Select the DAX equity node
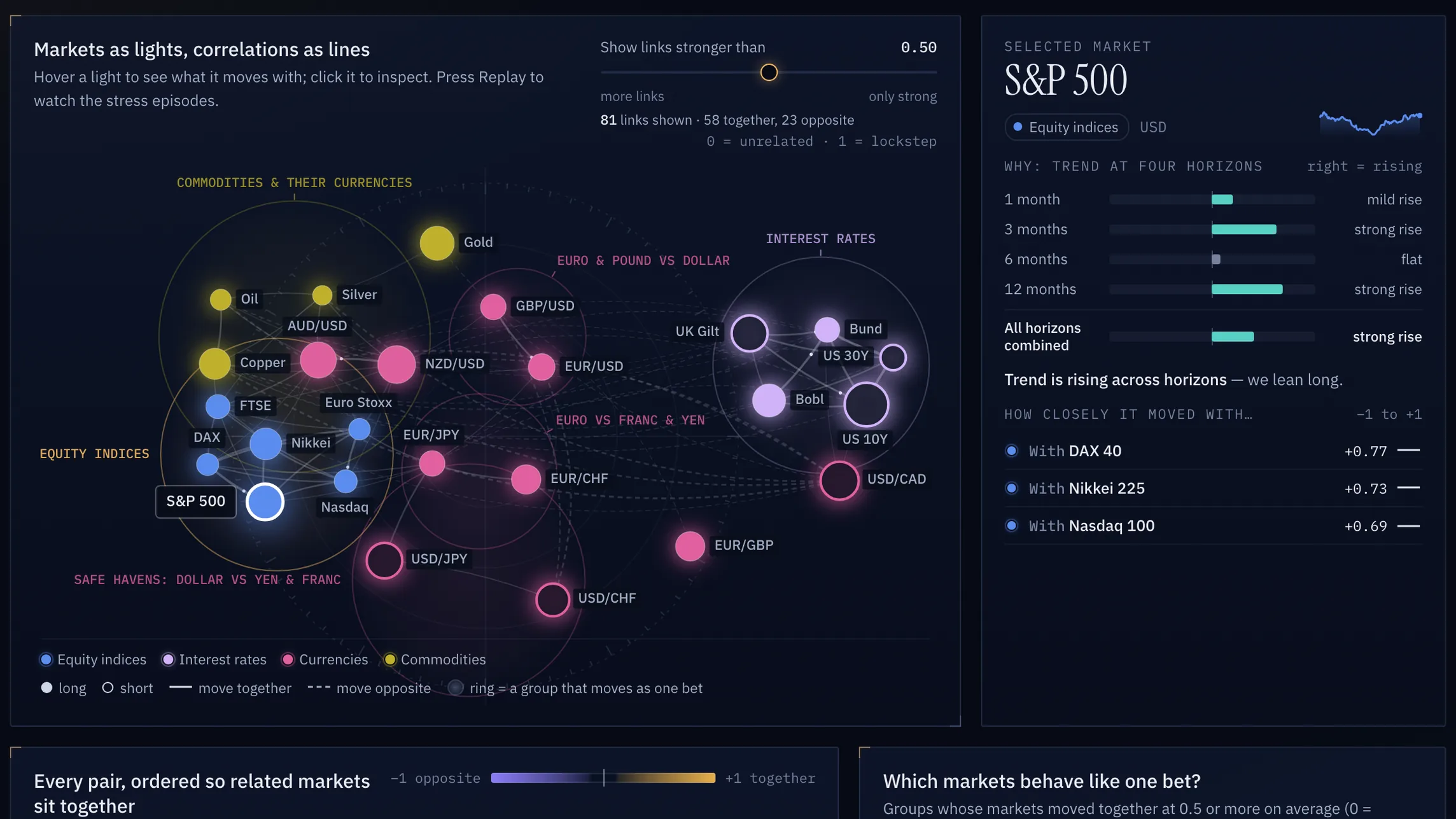1456x819 pixels. coord(207,464)
